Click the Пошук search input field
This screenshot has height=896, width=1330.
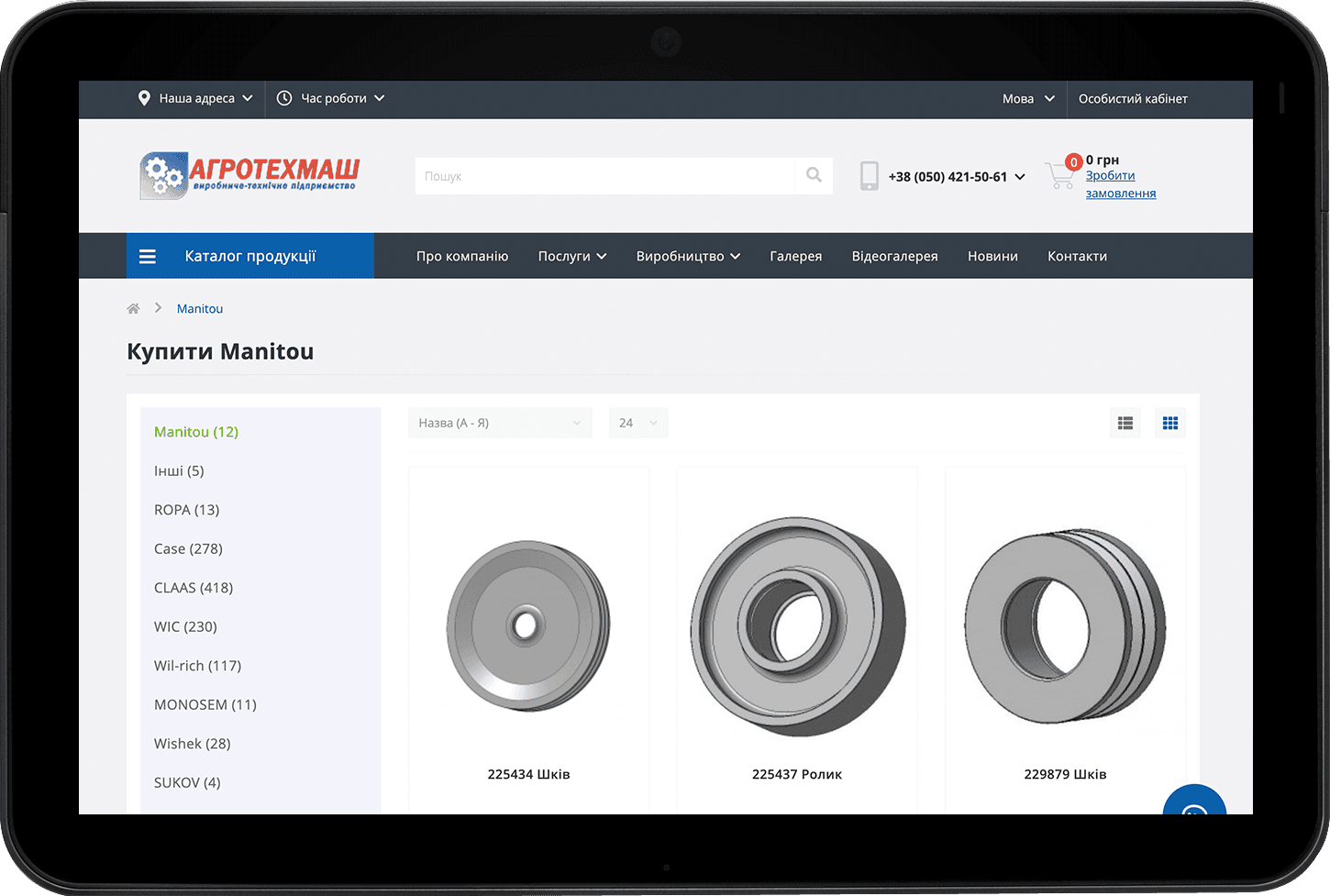pyautogui.click(x=605, y=176)
